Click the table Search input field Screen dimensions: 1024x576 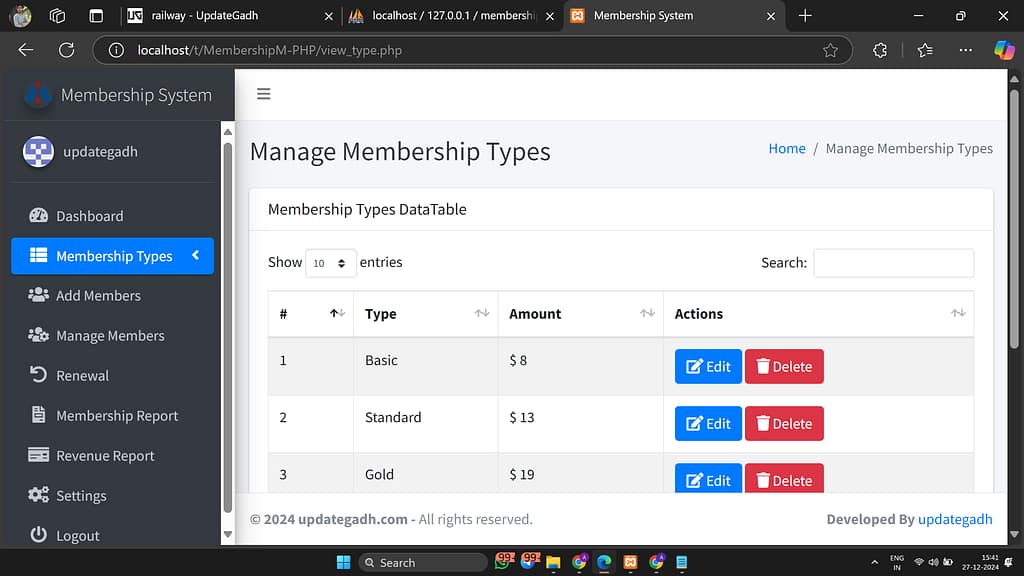893,263
